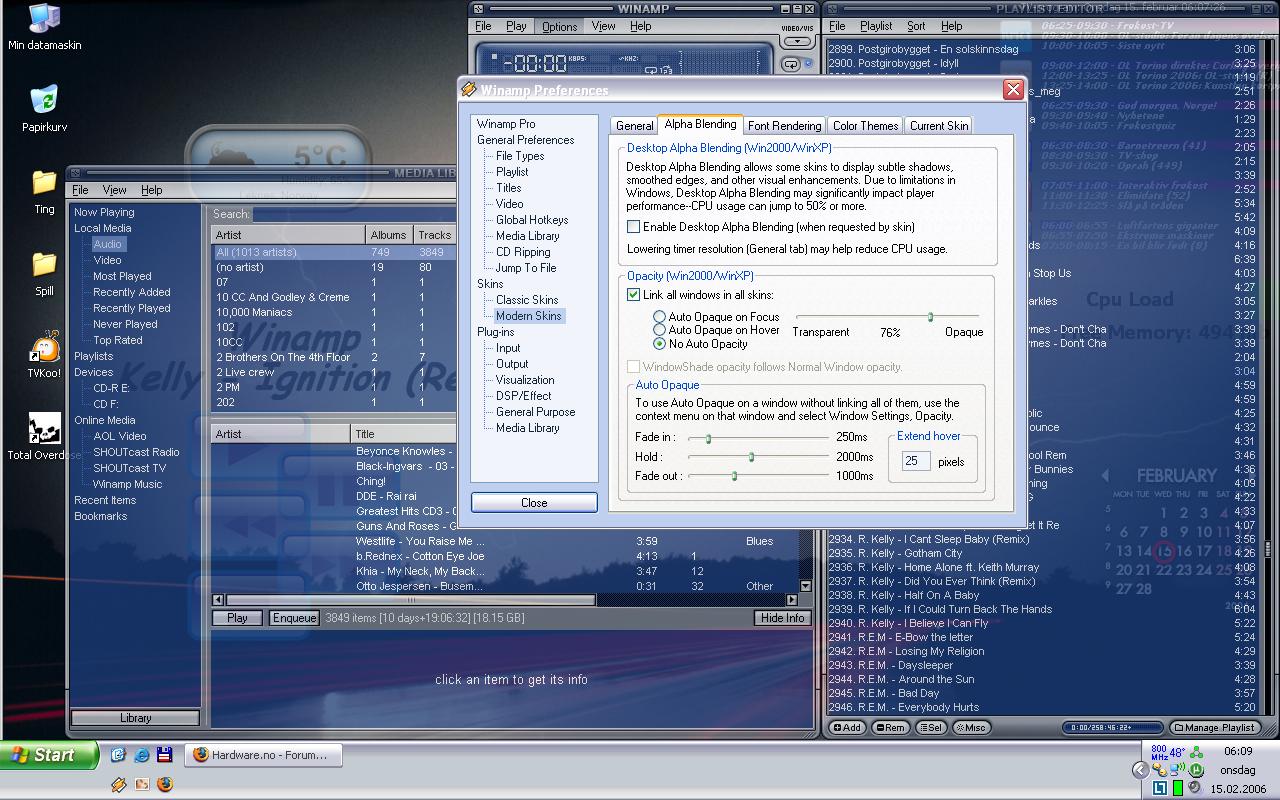Select R.E.M - Losing My Religion playlist entry
This screenshot has height=800, width=1280.
coord(1043,651)
